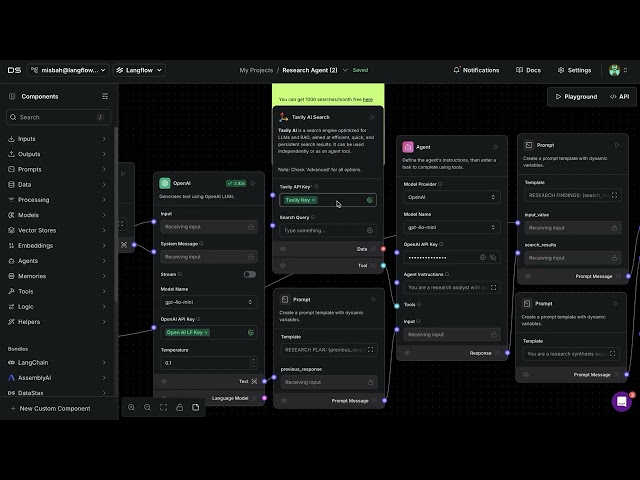The height and width of the screenshot is (480, 640).
Task: Click the DS logo icon
Action: (x=14, y=70)
